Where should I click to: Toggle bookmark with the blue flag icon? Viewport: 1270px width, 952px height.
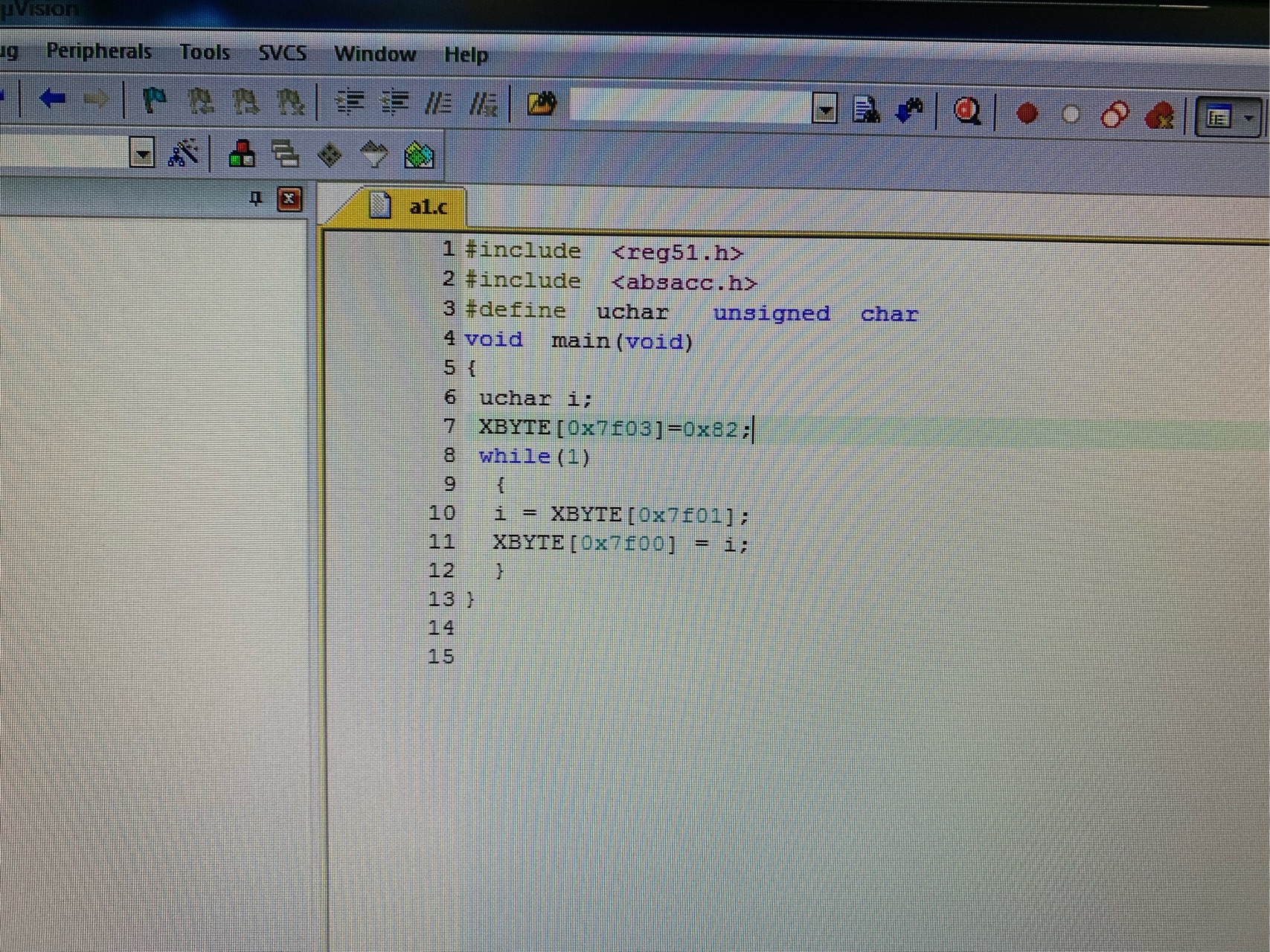click(x=154, y=100)
